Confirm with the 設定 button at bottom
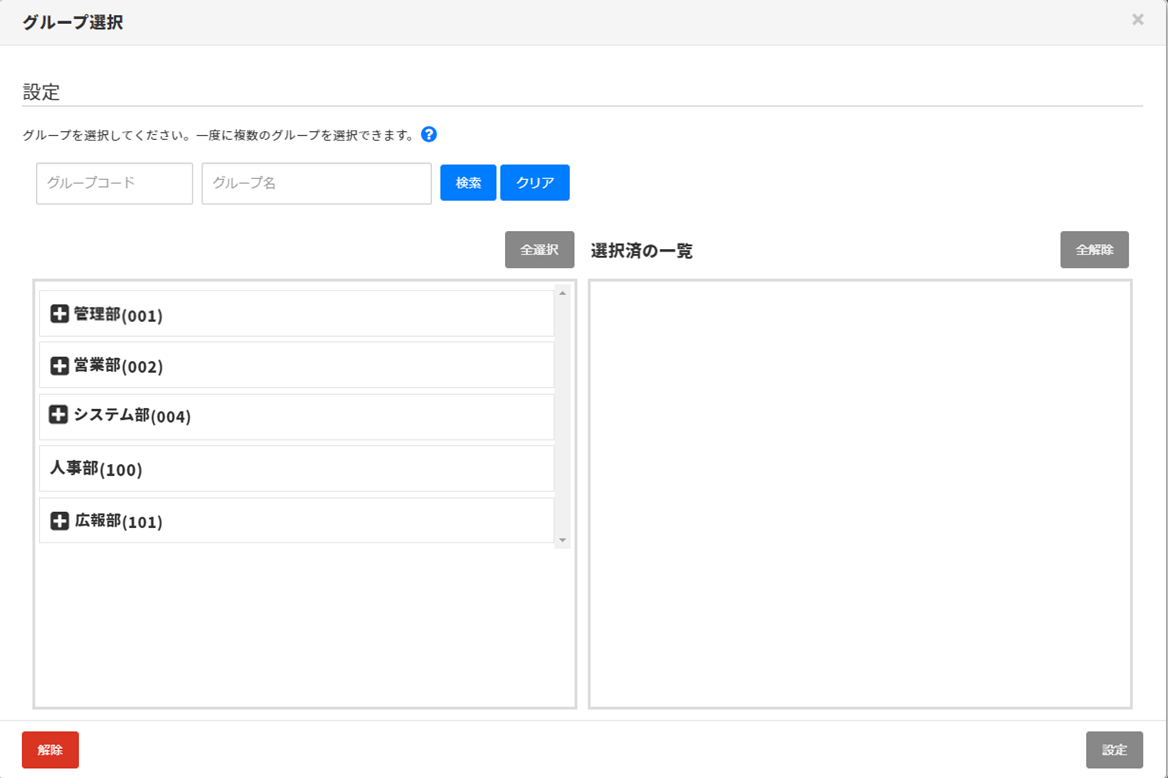This screenshot has width=1168, height=778. tap(1114, 750)
